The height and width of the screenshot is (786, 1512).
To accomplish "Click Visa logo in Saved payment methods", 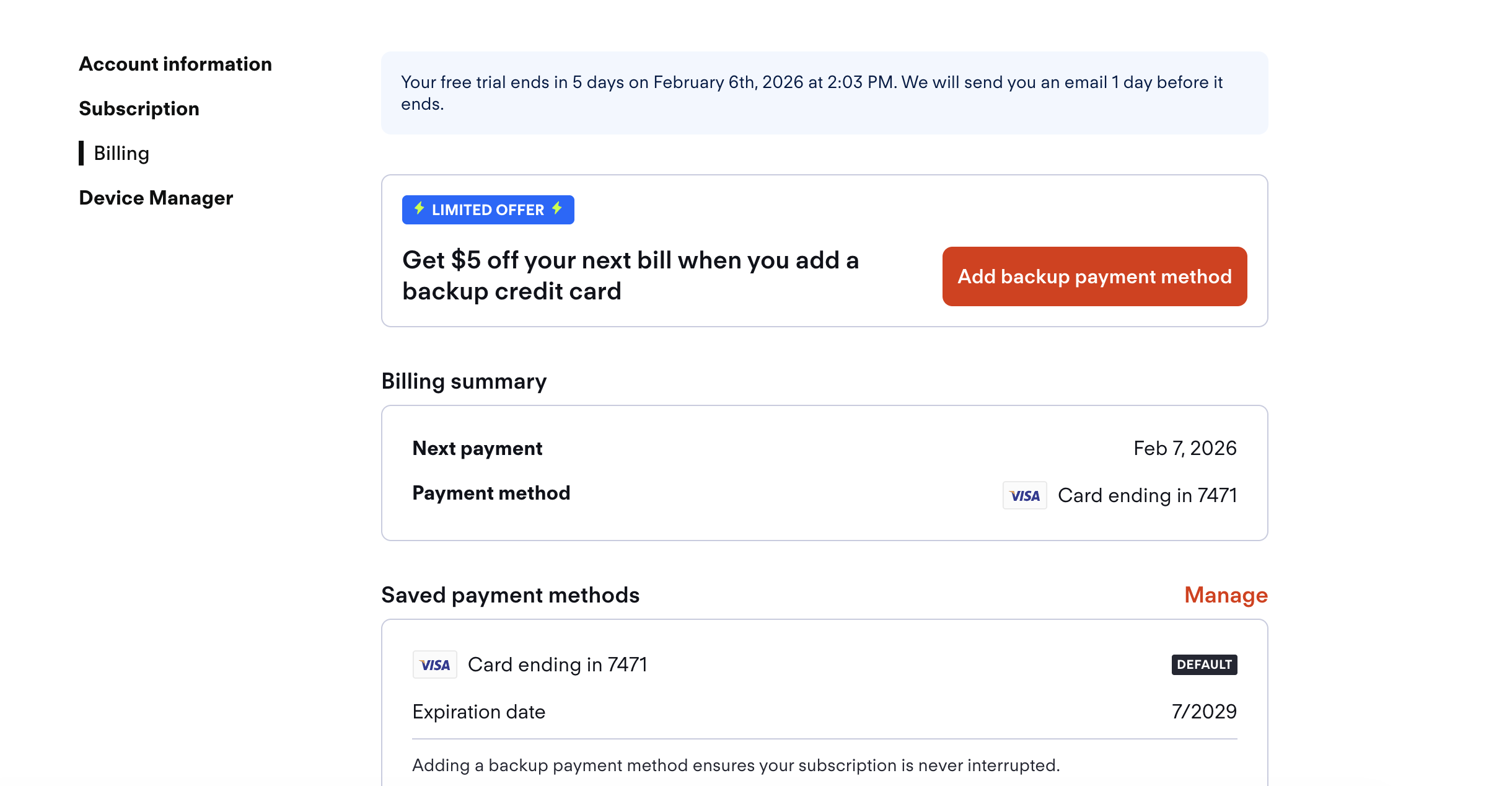I will [434, 665].
